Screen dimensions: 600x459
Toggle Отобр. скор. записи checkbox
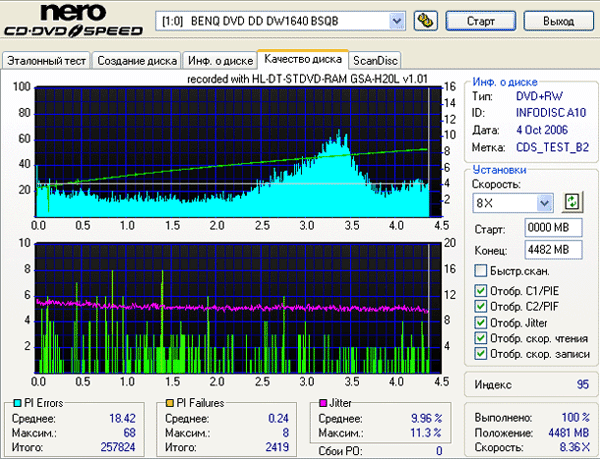pyautogui.click(x=481, y=354)
